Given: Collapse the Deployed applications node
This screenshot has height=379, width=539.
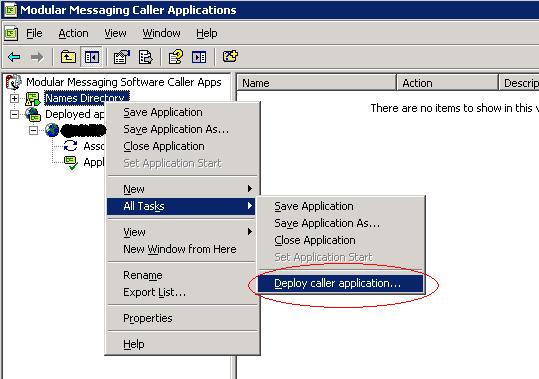Looking at the screenshot, I should tap(14, 114).
